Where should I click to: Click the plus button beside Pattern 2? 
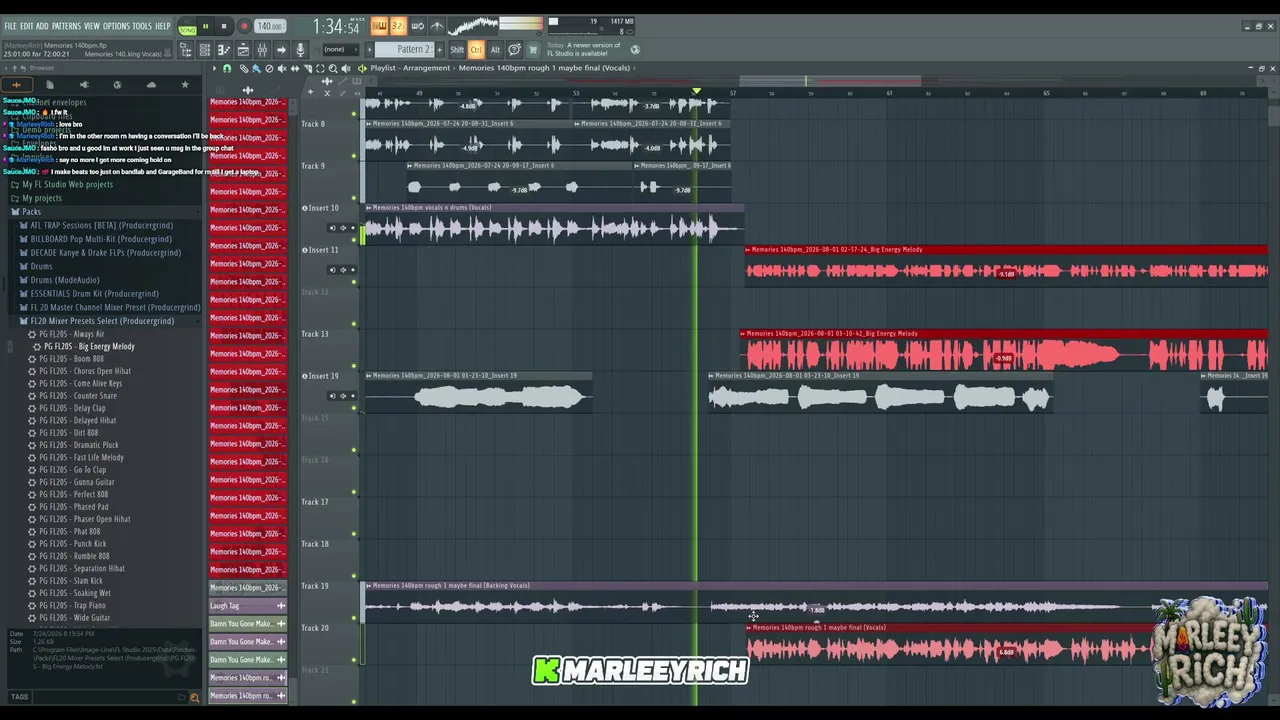[x=441, y=50]
